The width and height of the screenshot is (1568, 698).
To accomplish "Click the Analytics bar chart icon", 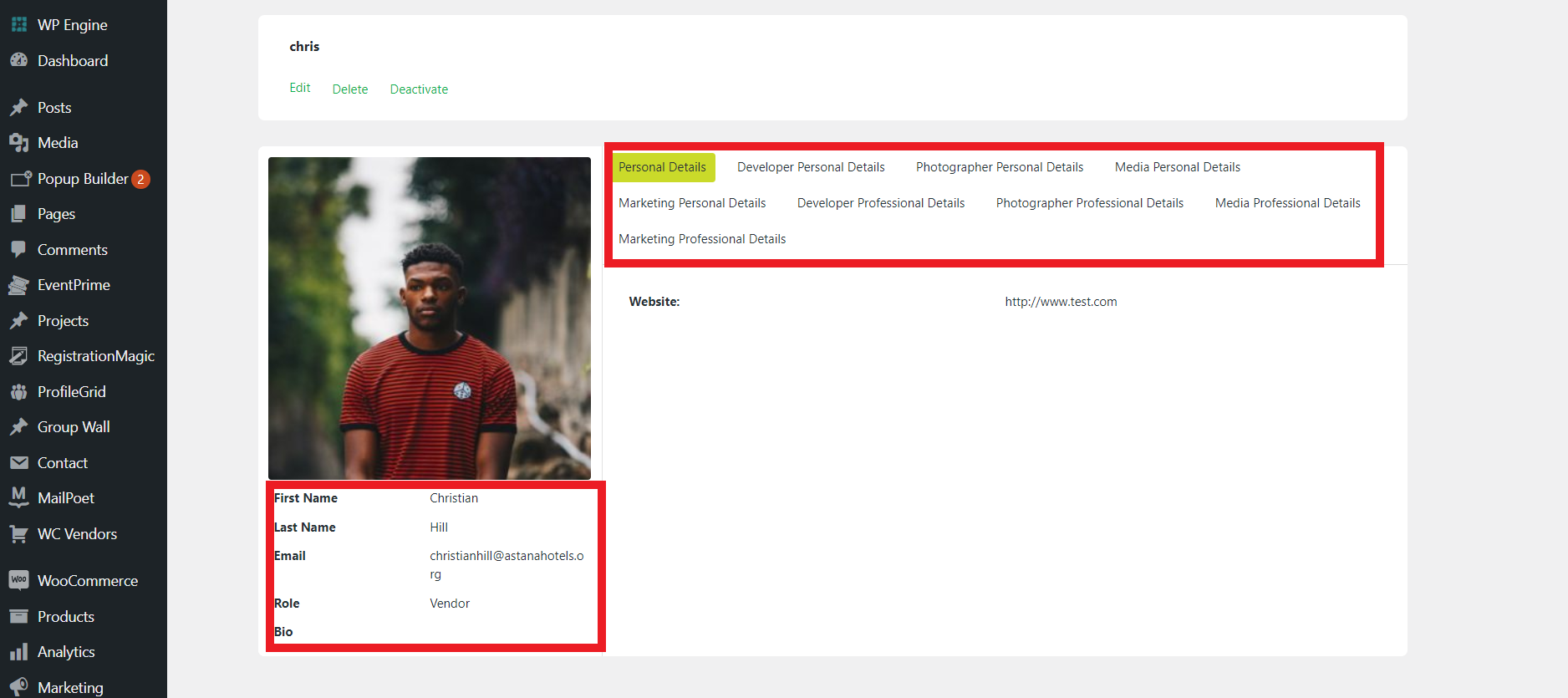I will (18, 652).
